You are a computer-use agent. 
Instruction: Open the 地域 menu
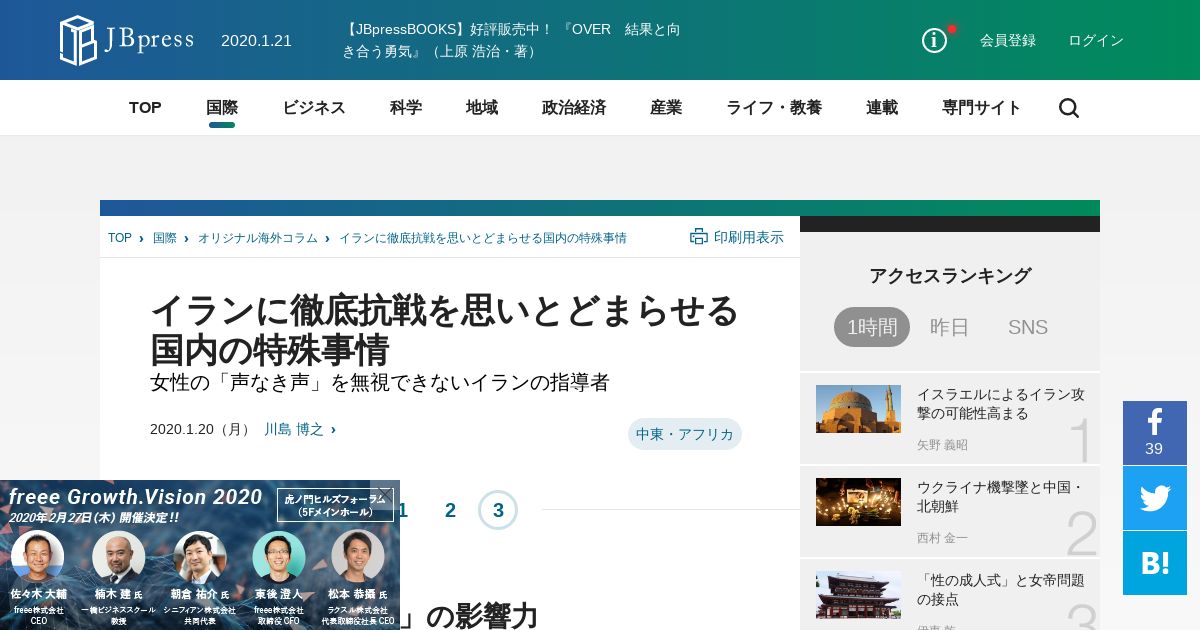[x=482, y=108]
